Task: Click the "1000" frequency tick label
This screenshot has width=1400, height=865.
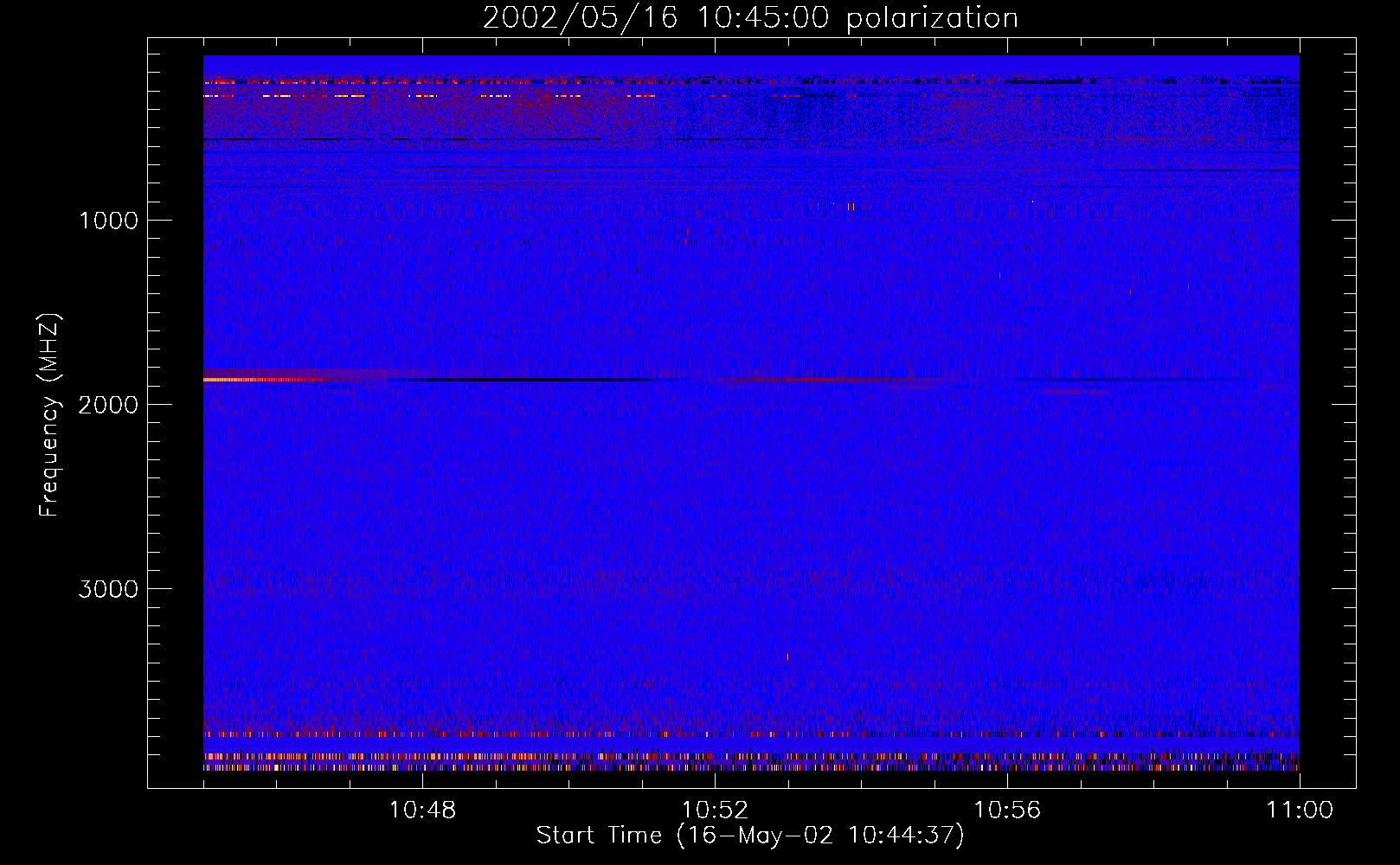Action: (x=108, y=221)
